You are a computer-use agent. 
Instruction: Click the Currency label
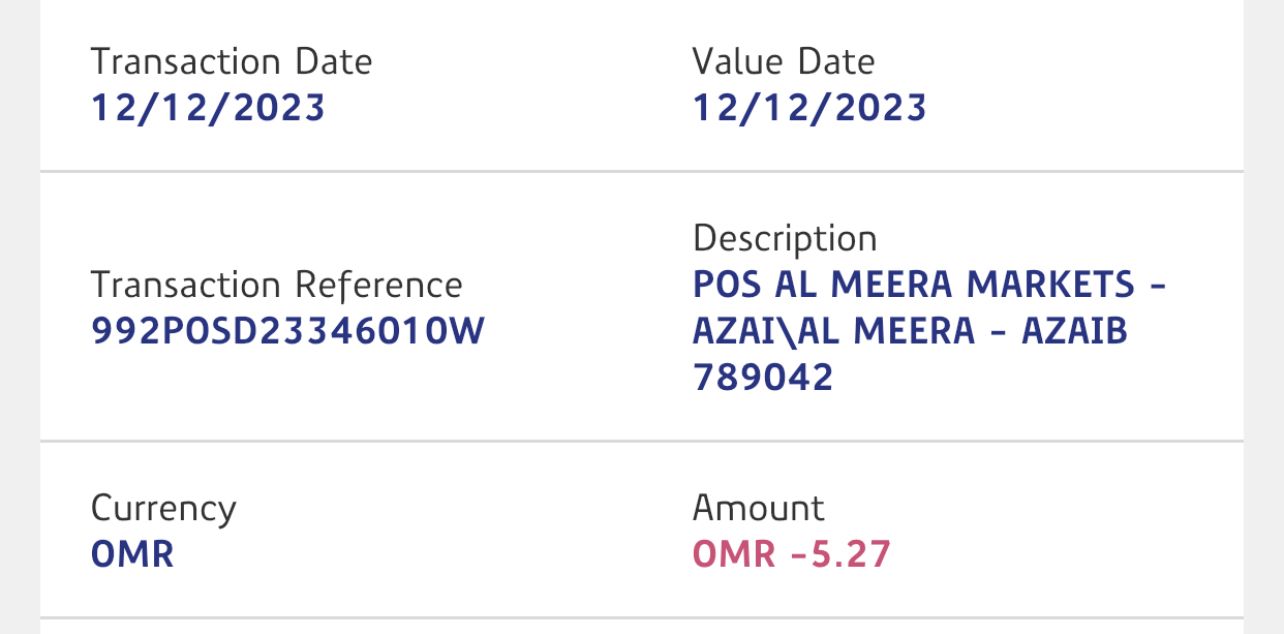163,508
